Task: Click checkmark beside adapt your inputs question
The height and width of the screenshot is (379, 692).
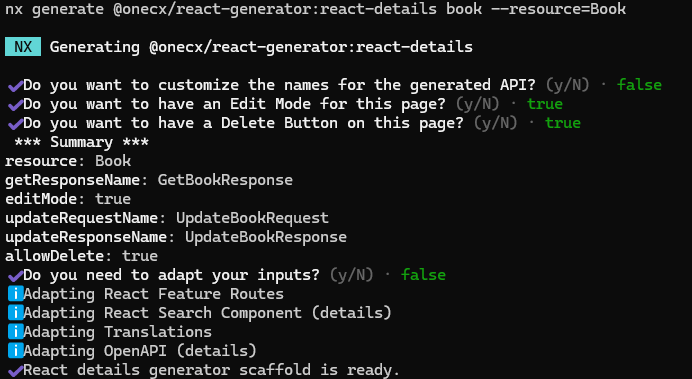Action: pos(15,276)
